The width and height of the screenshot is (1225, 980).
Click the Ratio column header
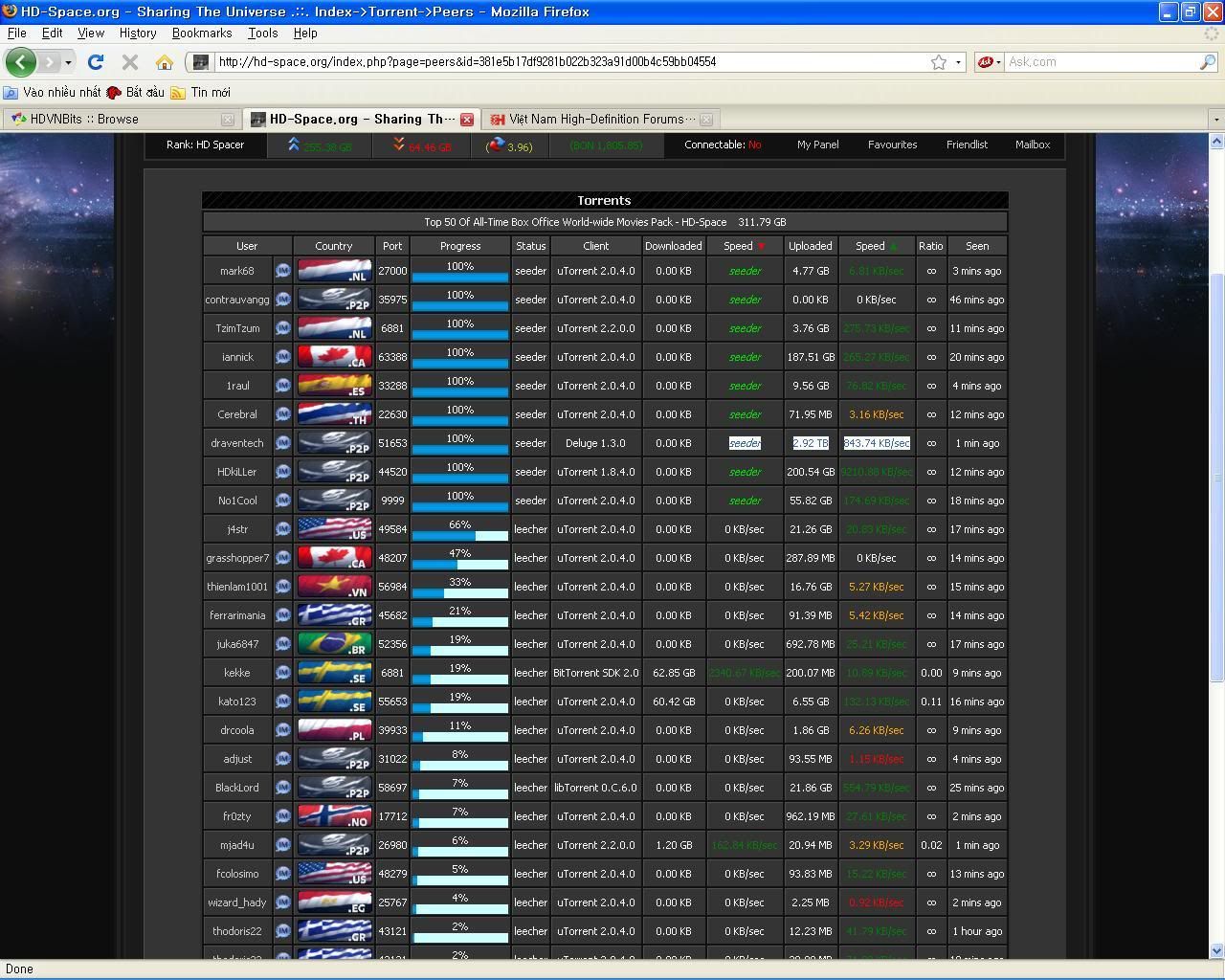click(x=931, y=246)
